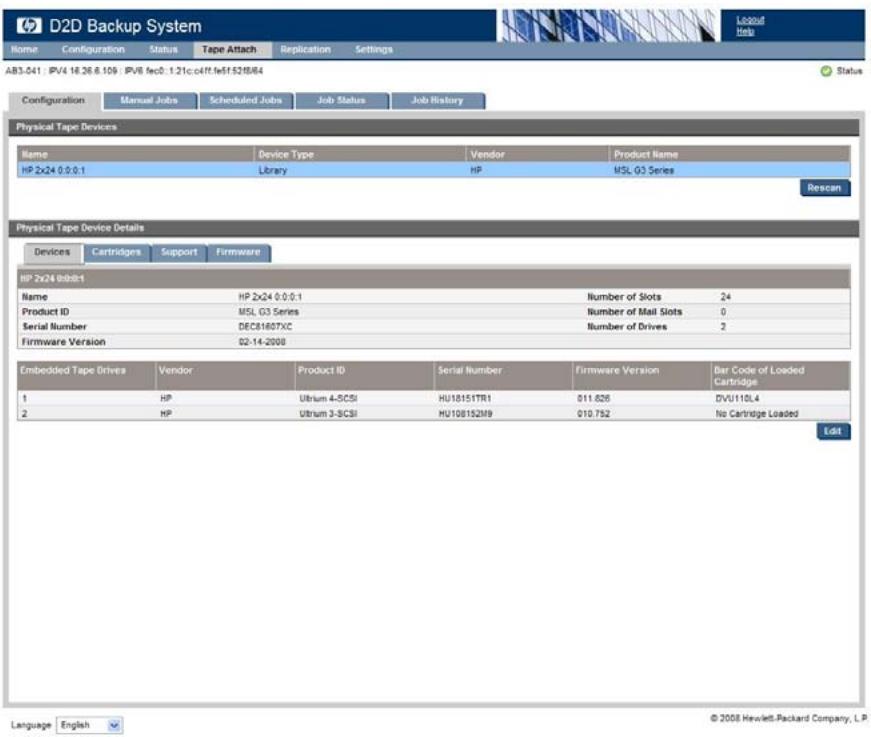Click the Edit button

833,431
